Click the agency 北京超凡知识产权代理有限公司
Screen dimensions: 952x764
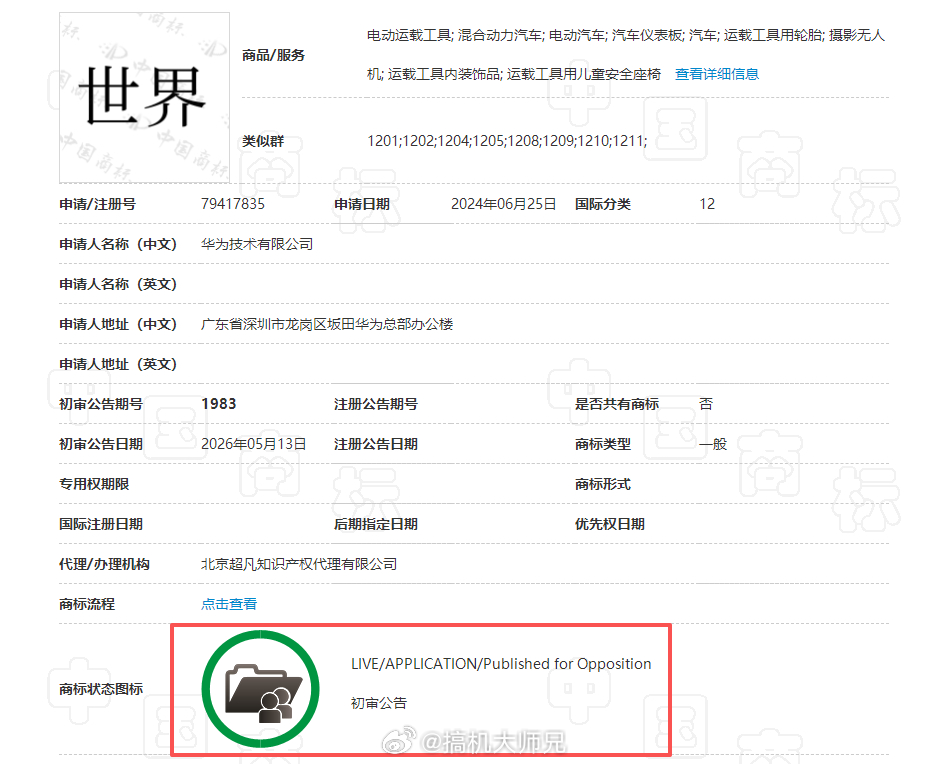299,564
